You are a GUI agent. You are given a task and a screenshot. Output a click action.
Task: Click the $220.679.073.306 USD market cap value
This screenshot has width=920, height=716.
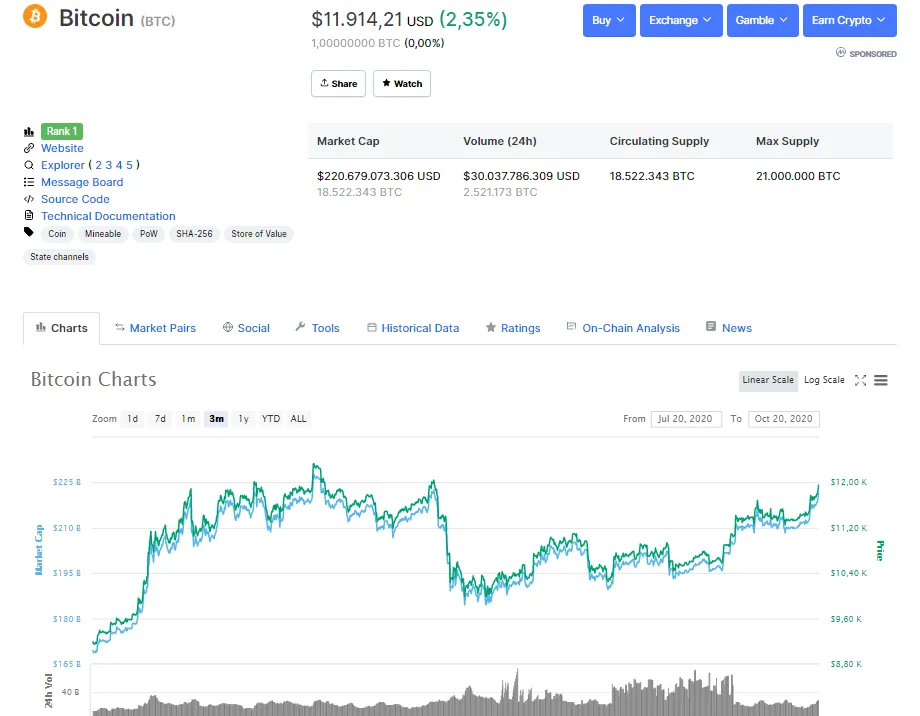coord(378,176)
